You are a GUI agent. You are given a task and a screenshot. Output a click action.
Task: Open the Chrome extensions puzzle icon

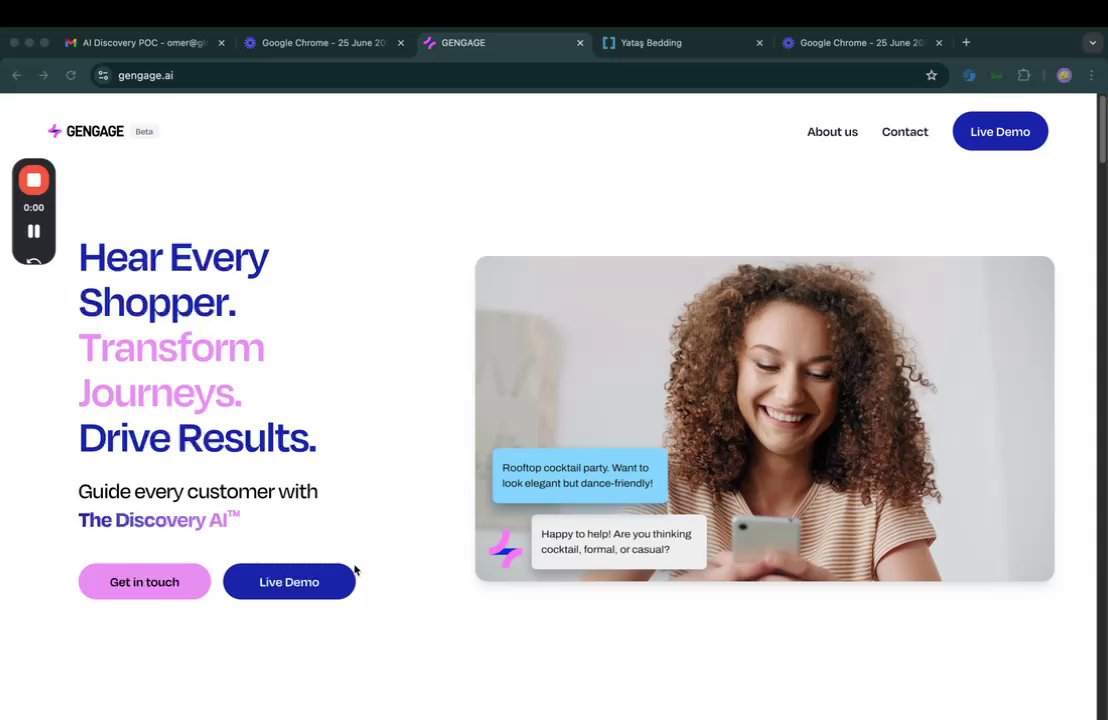click(1023, 75)
